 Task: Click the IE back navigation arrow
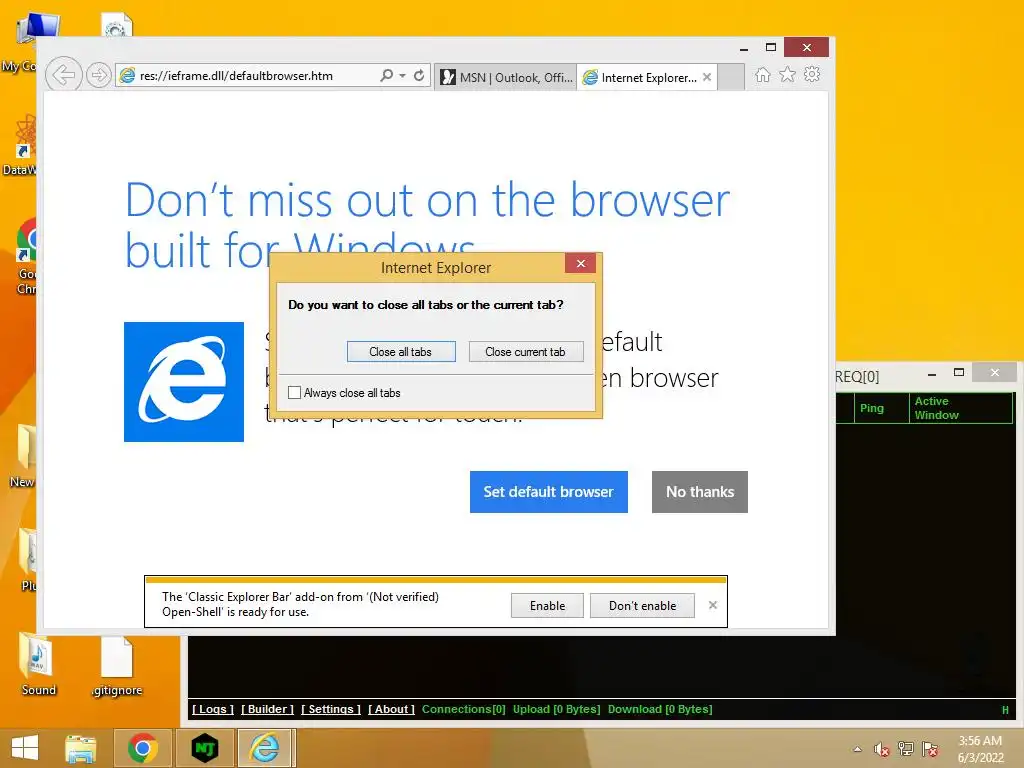tap(63, 75)
